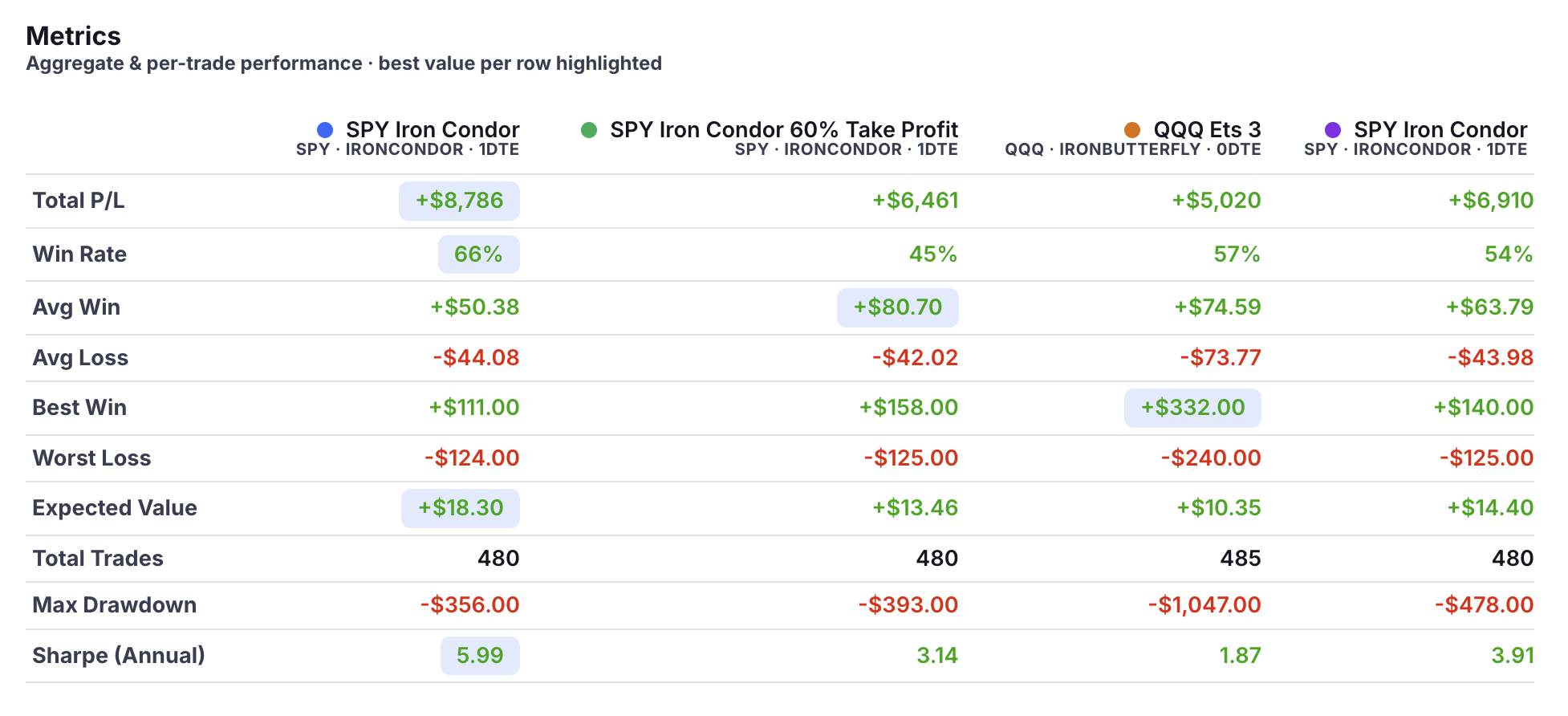
Task: Click the Win Rate row label
Action: pyautogui.click(x=79, y=254)
